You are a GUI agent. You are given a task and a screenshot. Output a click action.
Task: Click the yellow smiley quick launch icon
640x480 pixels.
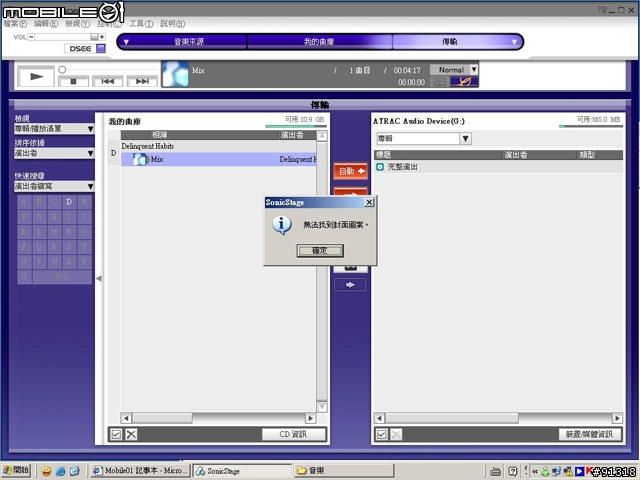46,471
